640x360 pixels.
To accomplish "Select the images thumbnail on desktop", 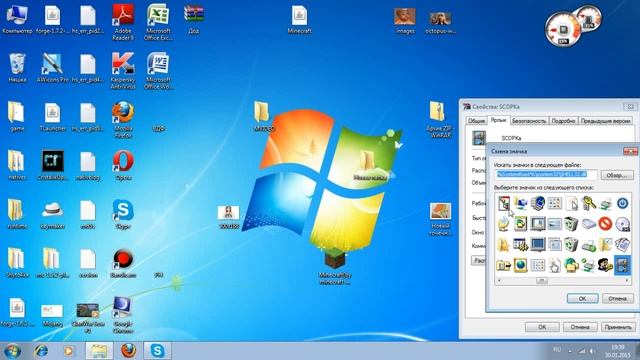I will pyautogui.click(x=405, y=20).
